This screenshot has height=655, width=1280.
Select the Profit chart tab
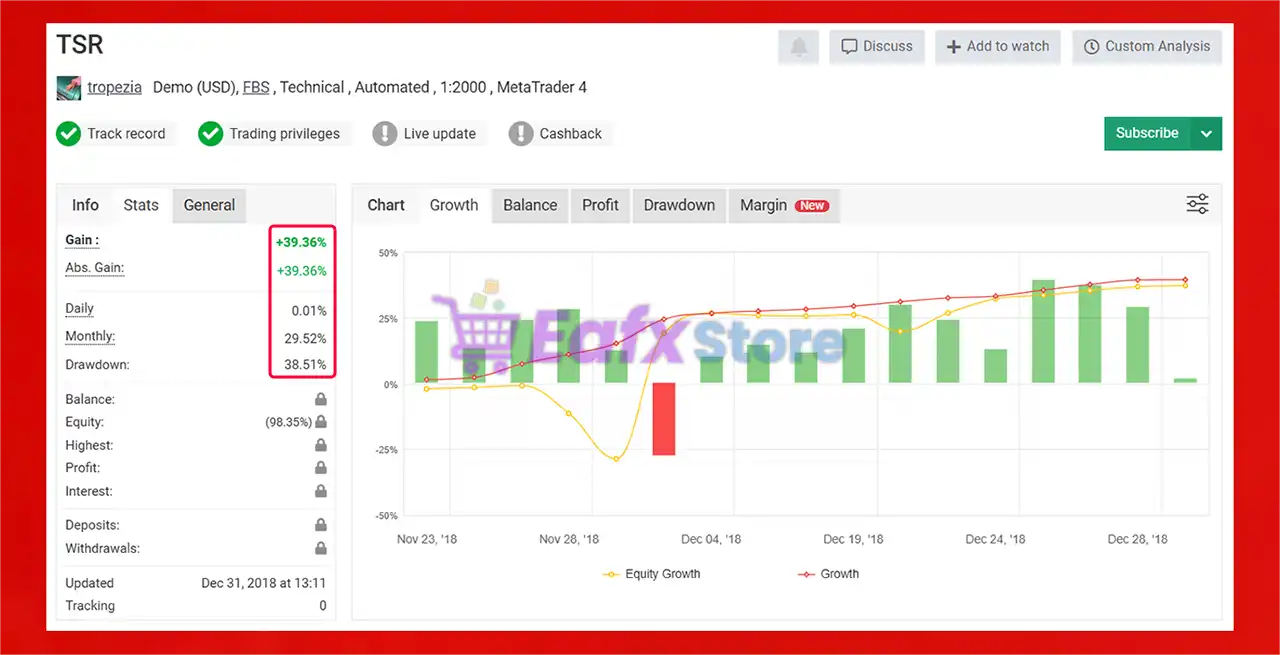pyautogui.click(x=600, y=205)
